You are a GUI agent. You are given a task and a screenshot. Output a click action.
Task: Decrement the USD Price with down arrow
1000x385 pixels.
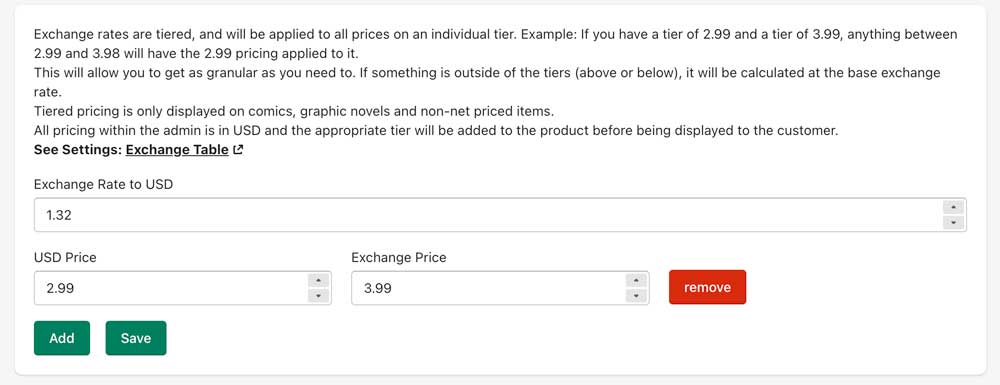click(x=318, y=296)
